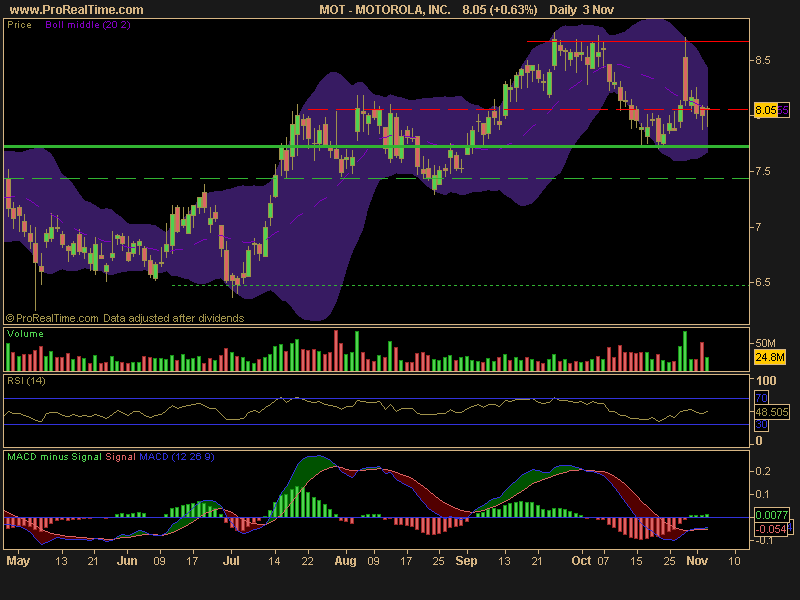800x600 pixels.
Task: Click the 8.05 (+0.63%) quote in header
Action: click(x=499, y=10)
